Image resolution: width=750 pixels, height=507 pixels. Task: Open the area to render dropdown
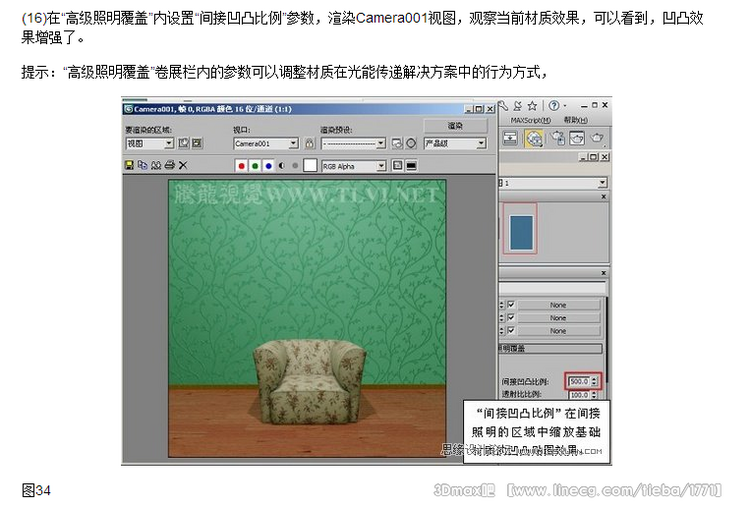coord(149,143)
